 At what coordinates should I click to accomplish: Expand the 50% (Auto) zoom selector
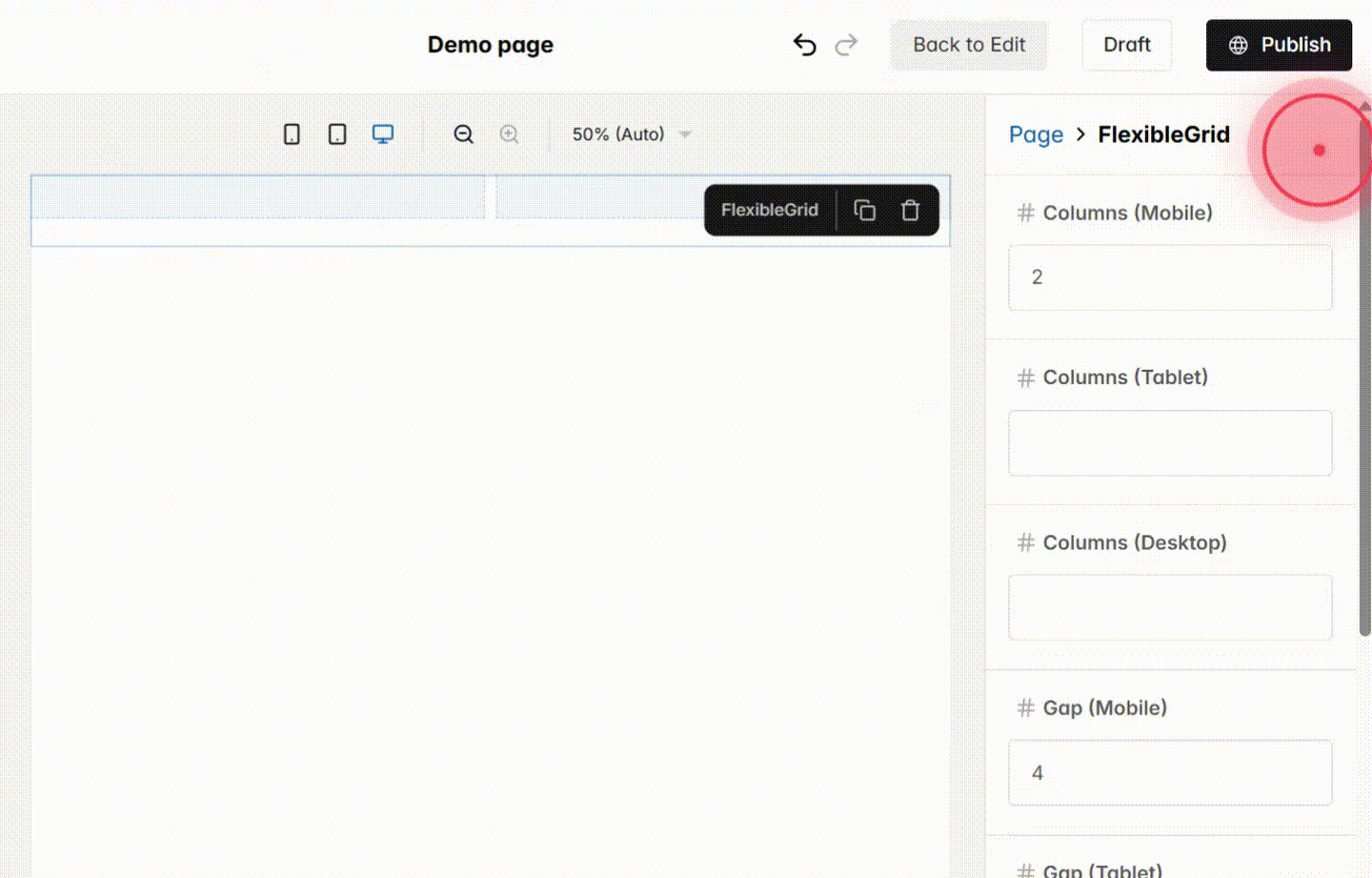629,134
